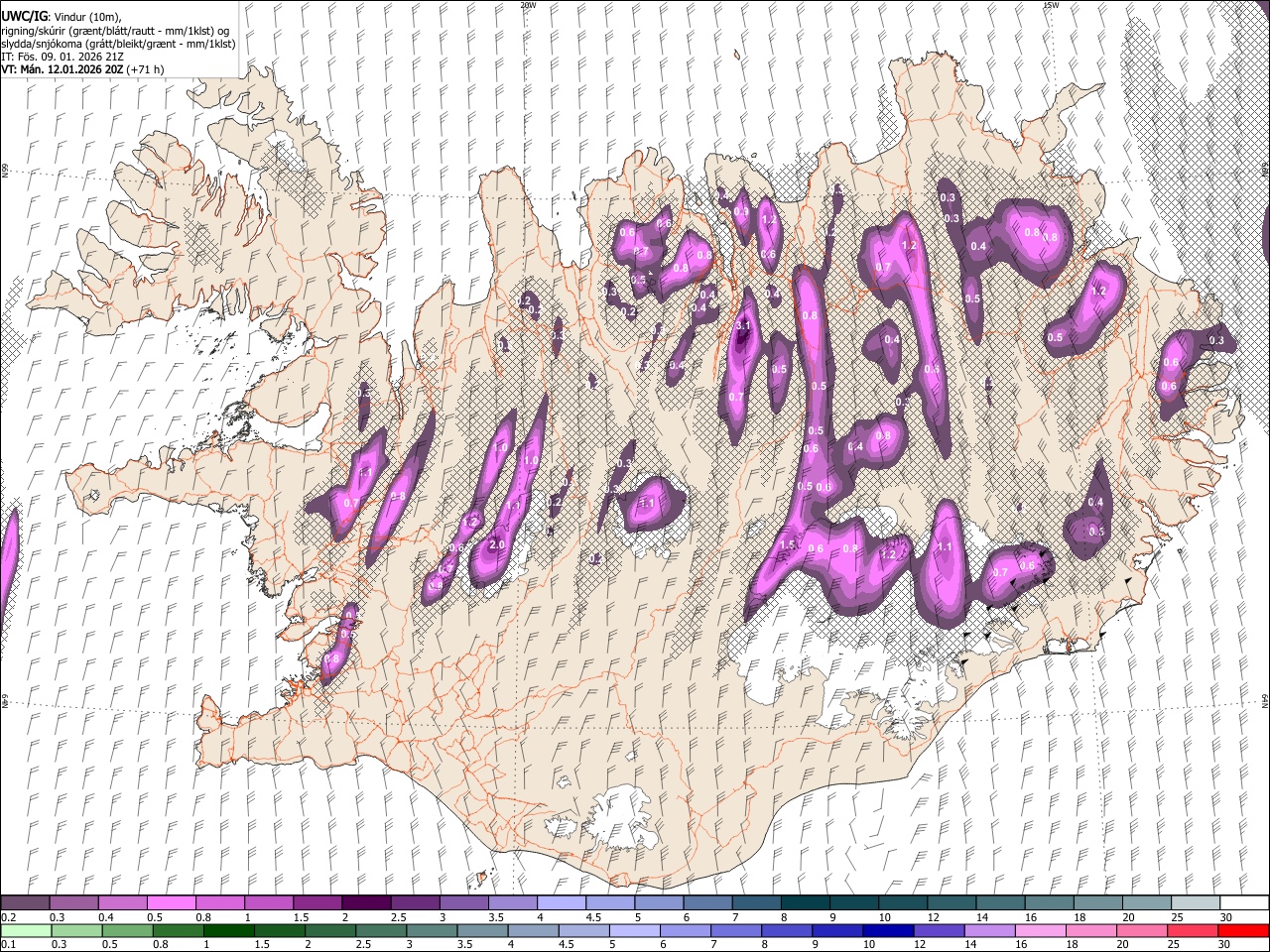Click the '15W' longitude label
1270x952 pixels.
click(x=1050, y=5)
